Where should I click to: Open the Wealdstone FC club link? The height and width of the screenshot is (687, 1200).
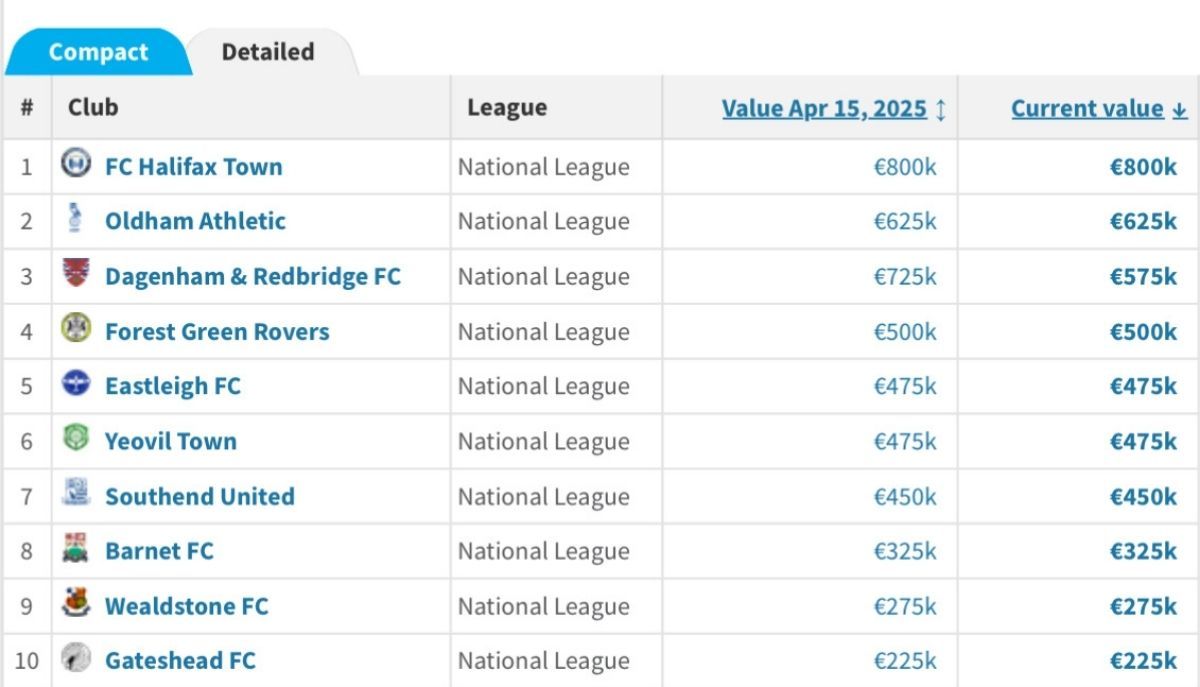pos(187,606)
